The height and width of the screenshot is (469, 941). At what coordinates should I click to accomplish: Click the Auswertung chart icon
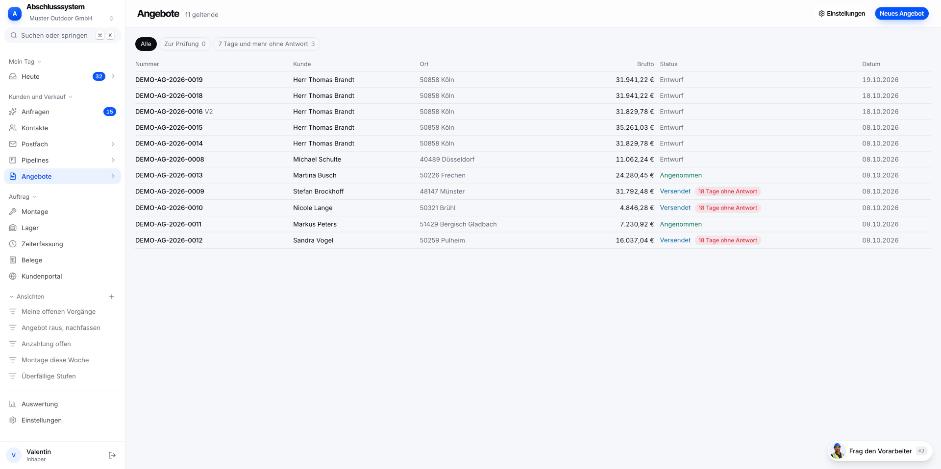(13, 404)
